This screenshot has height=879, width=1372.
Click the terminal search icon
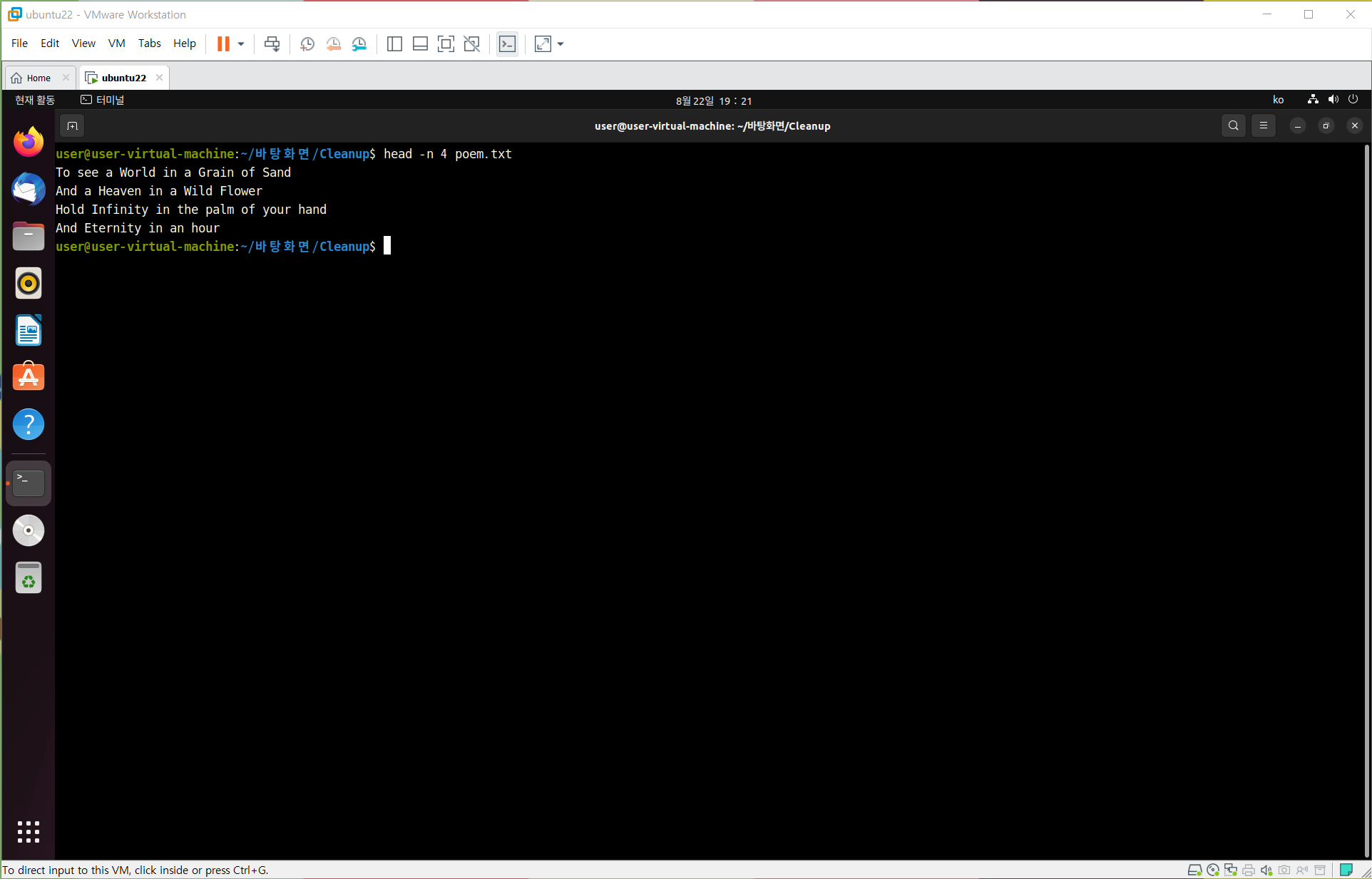point(1233,126)
